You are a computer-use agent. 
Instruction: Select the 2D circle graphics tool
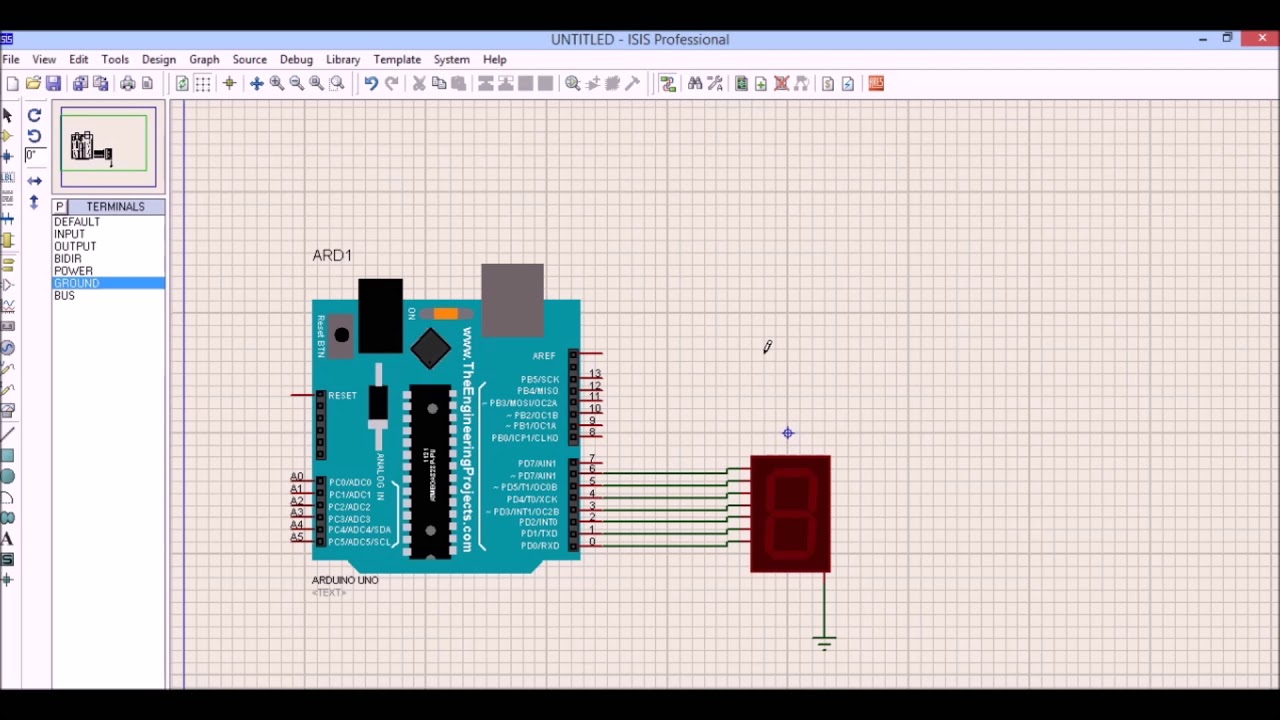(8, 476)
